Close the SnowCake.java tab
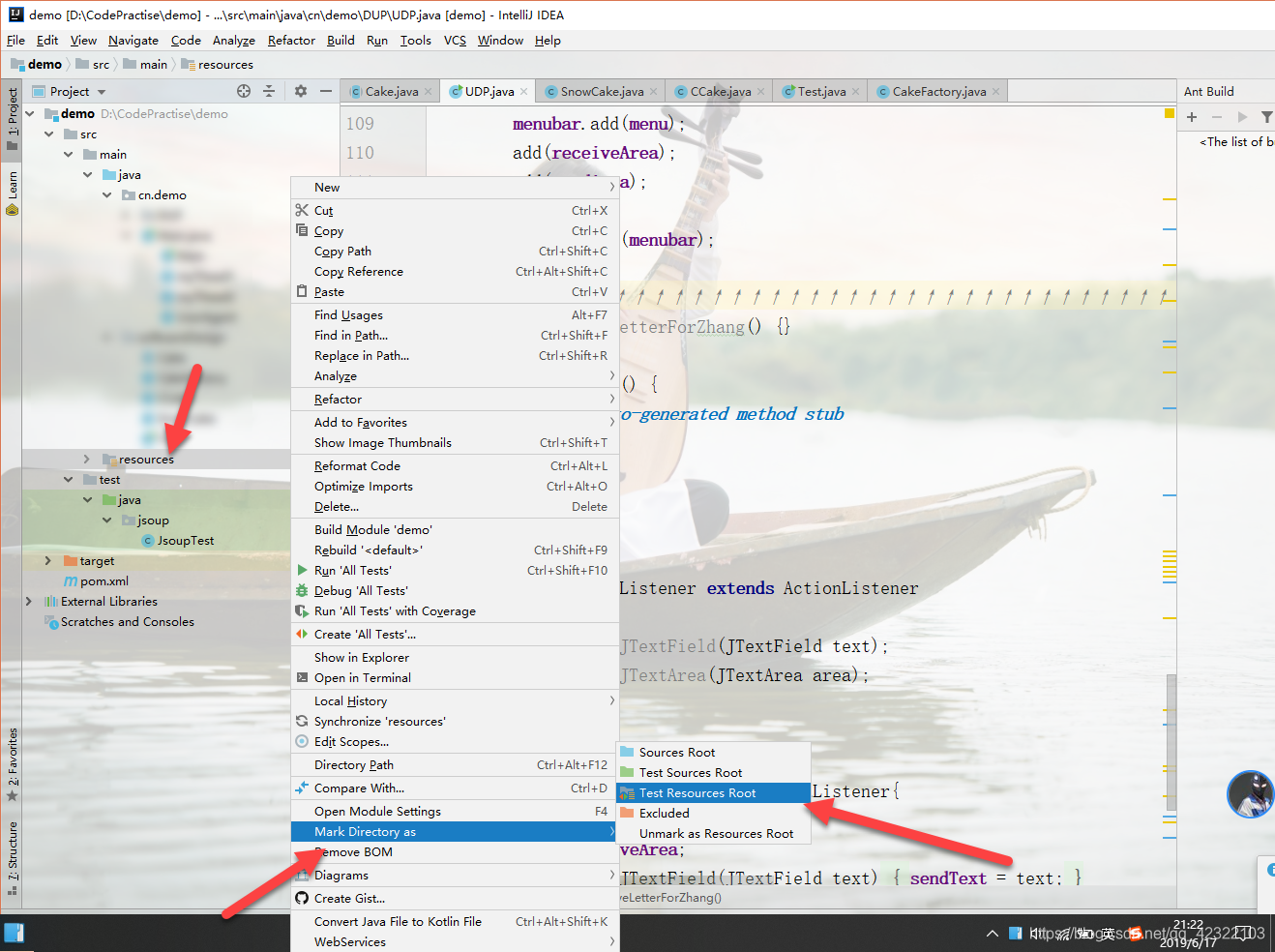1275x952 pixels. click(x=654, y=91)
